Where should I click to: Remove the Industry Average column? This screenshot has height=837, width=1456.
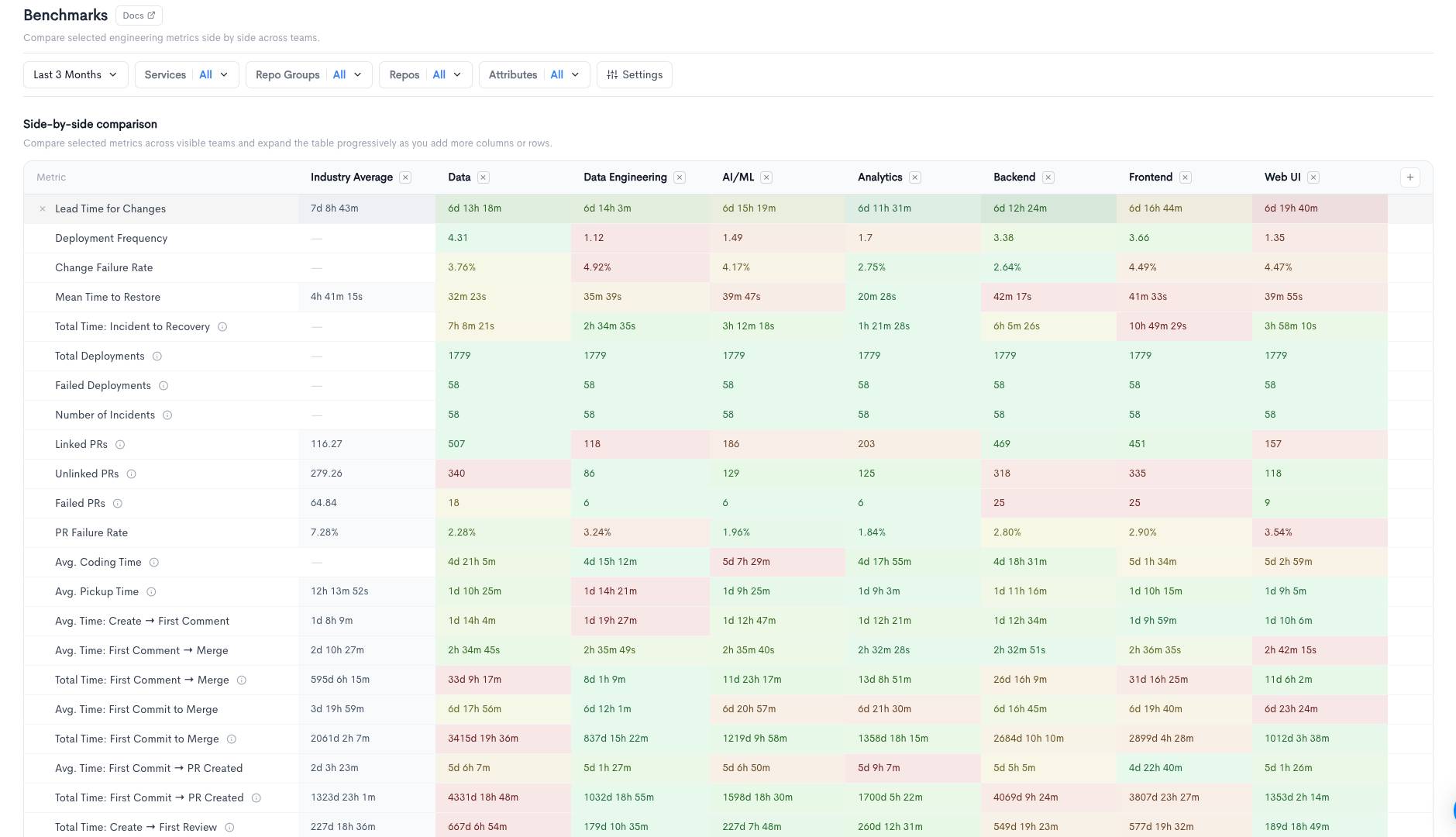pos(405,177)
